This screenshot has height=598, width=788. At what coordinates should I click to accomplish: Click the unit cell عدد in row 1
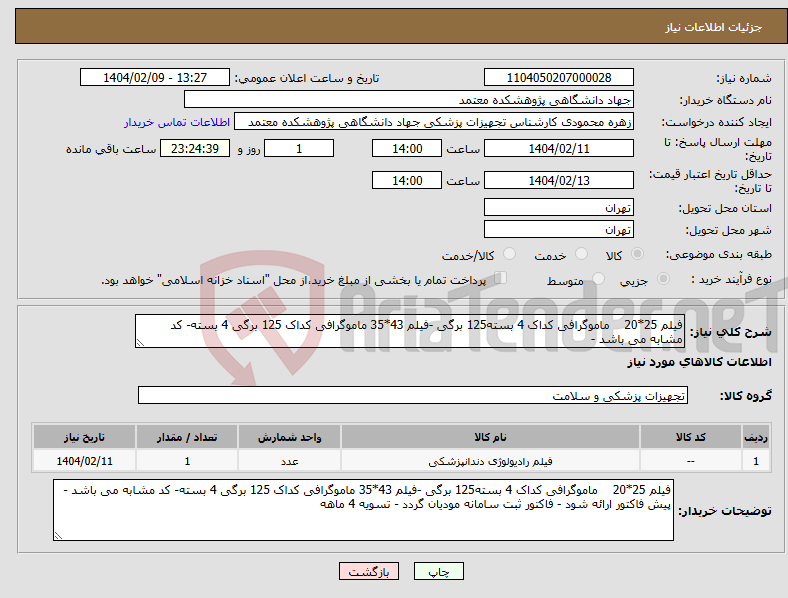pyautogui.click(x=289, y=461)
